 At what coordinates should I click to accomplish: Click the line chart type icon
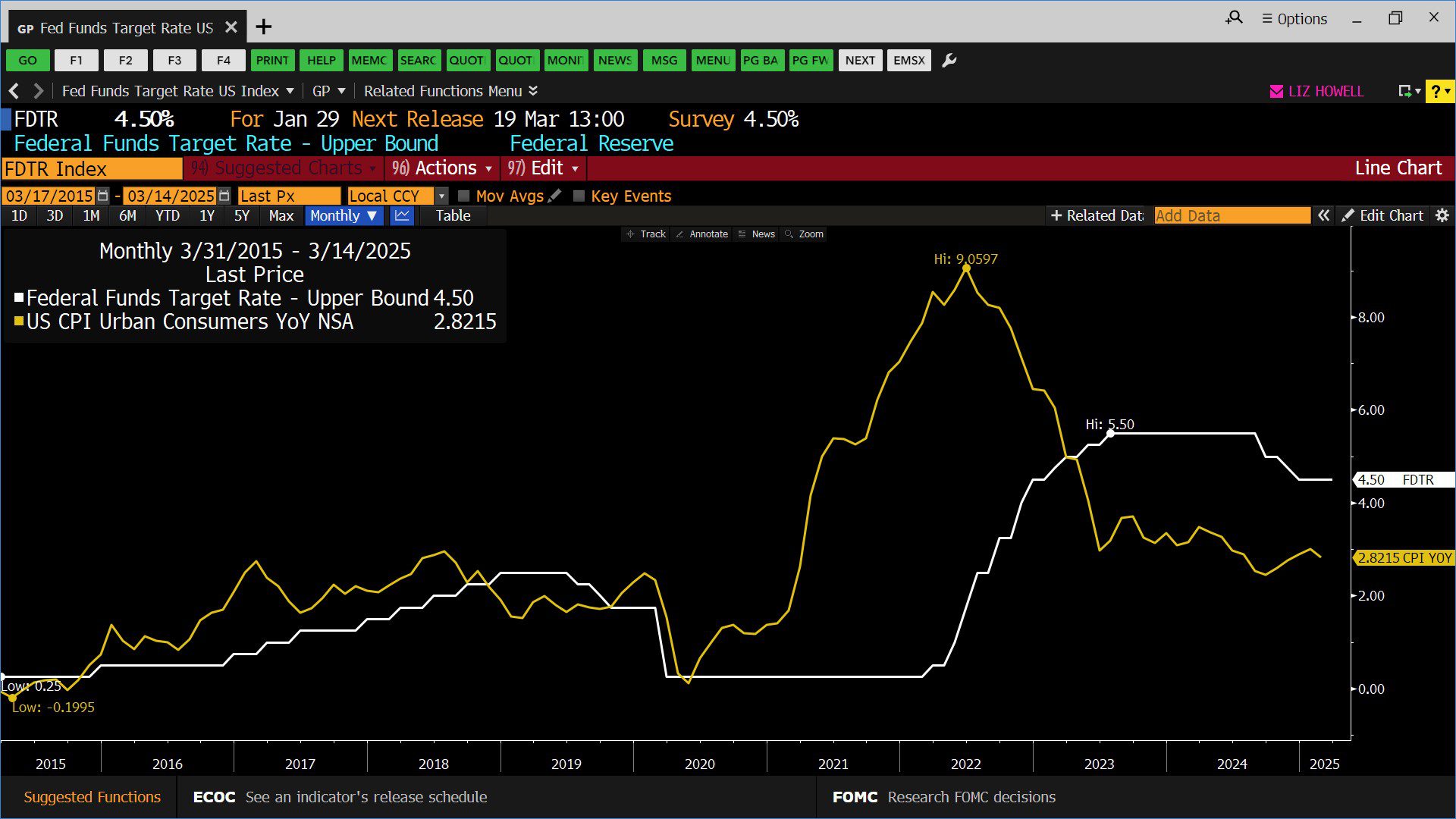(x=402, y=216)
